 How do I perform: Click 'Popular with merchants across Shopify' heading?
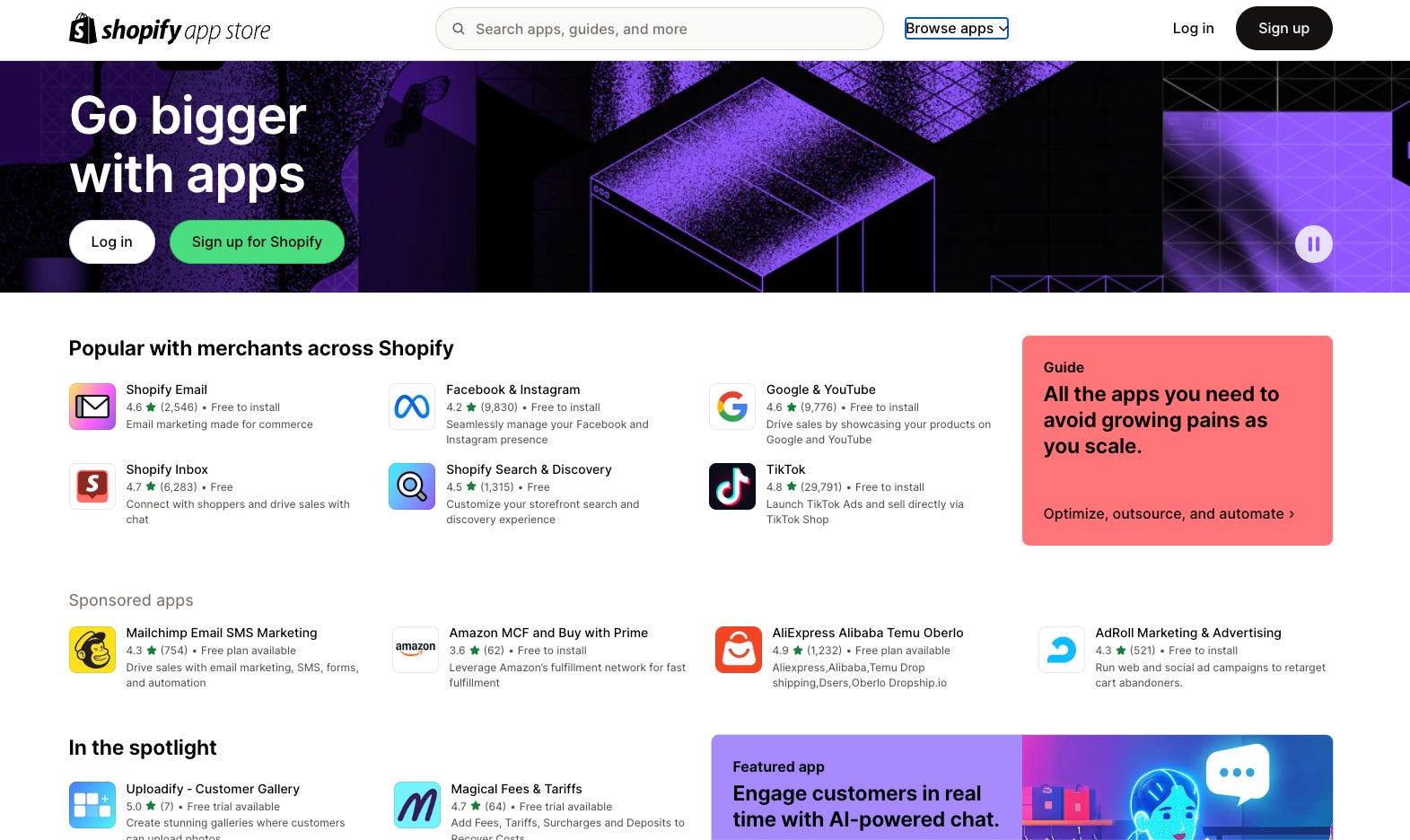(261, 348)
